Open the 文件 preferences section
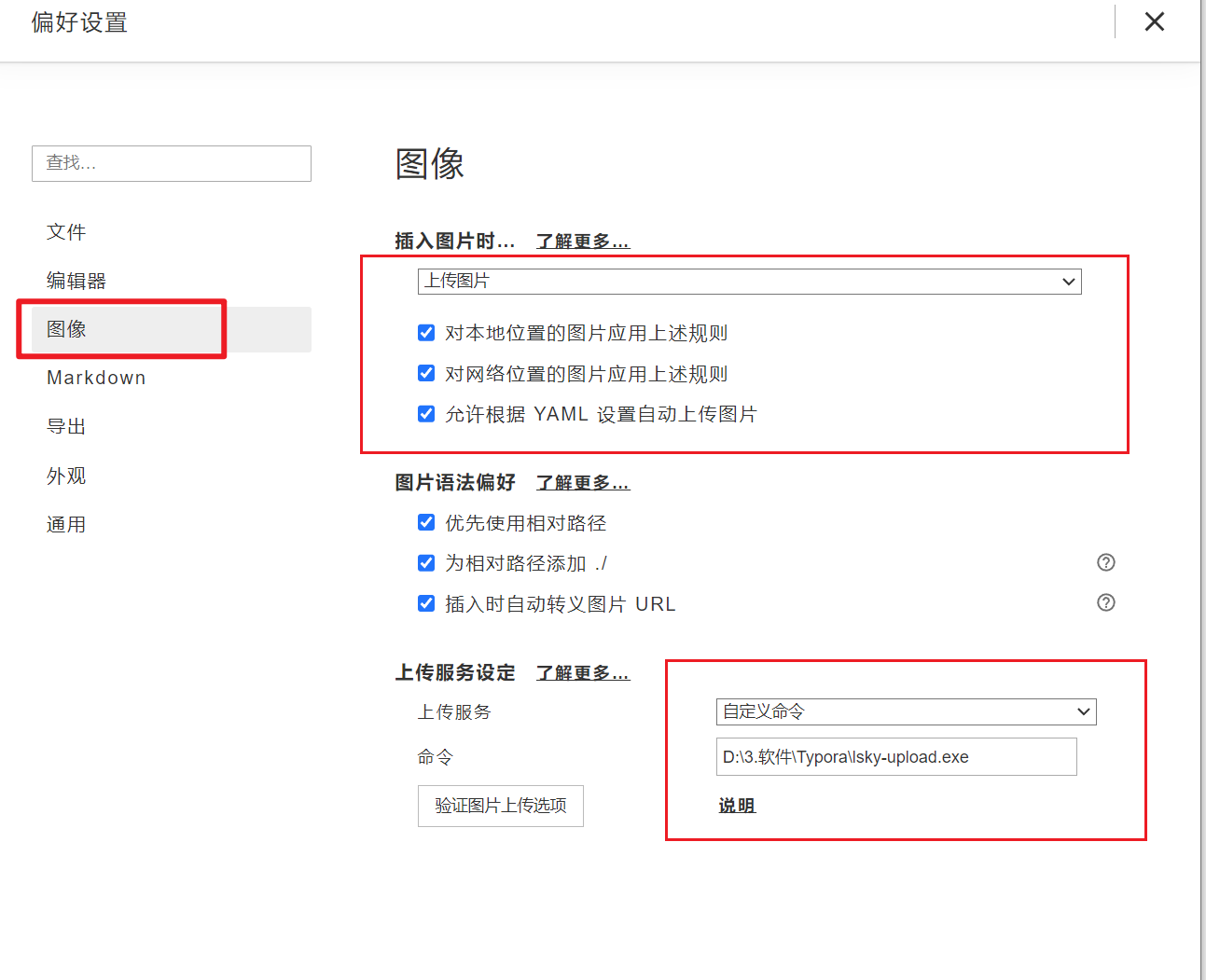Image resolution: width=1206 pixels, height=980 pixels. pyautogui.click(x=66, y=232)
